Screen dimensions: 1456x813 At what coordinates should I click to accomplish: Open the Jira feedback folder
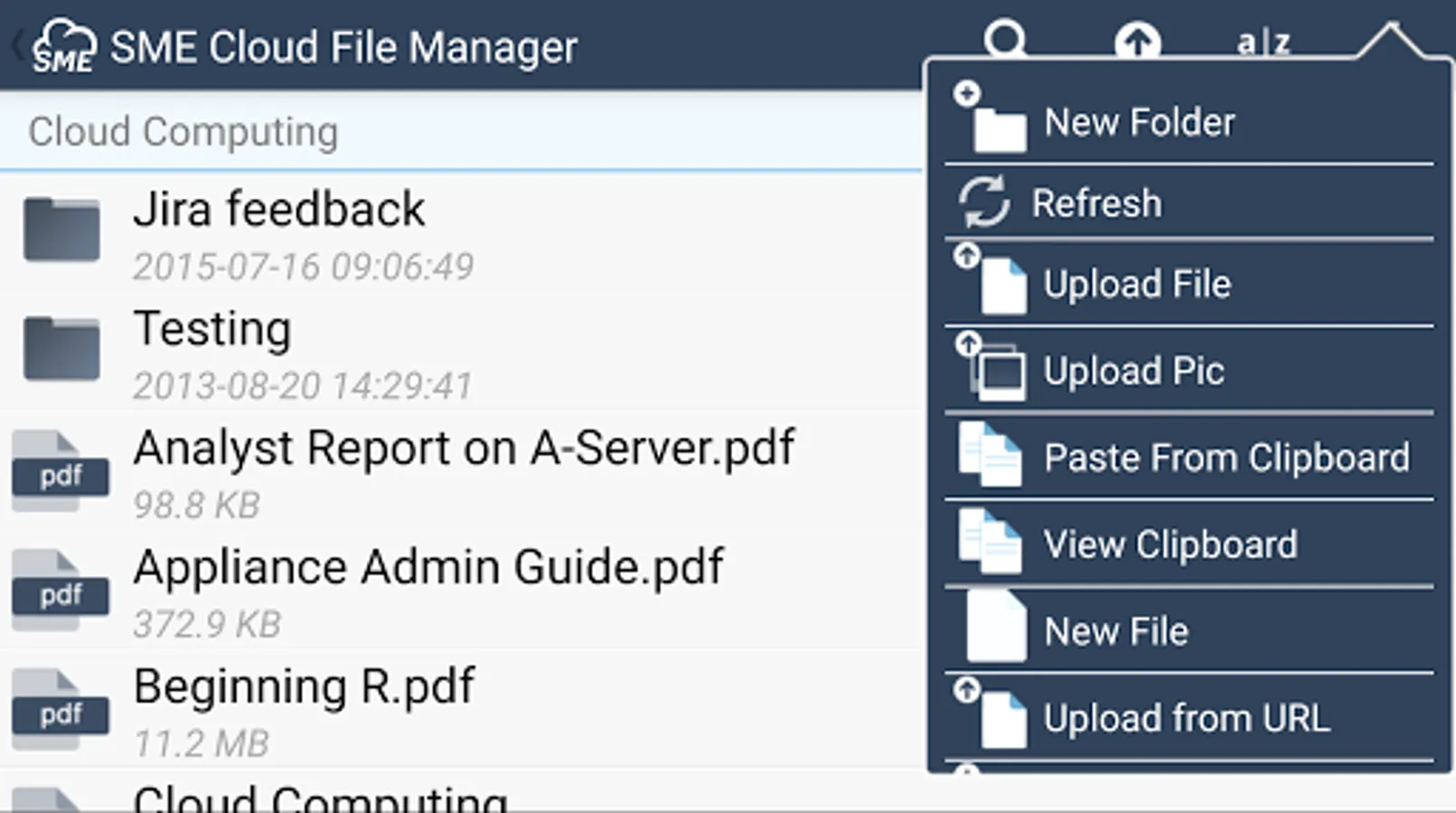(278, 210)
